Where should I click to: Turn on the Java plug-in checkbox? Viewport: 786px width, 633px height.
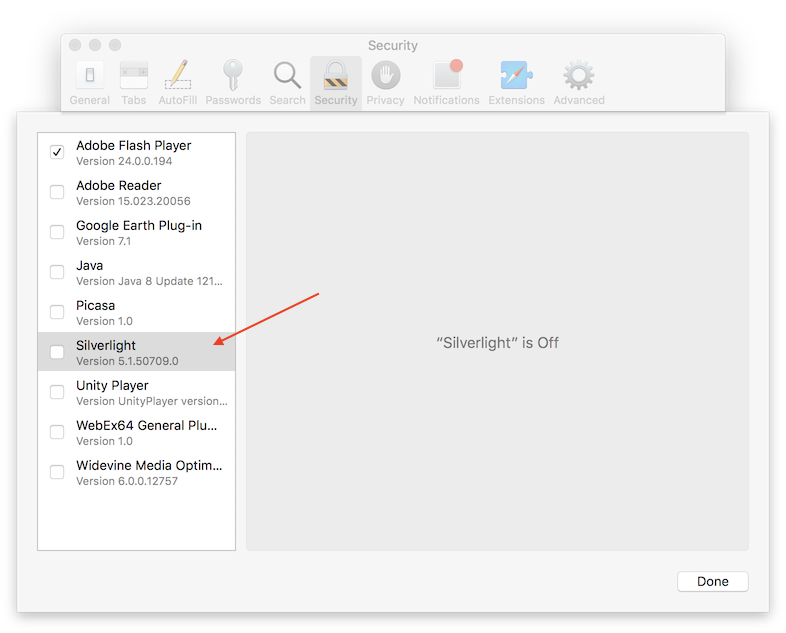(x=57, y=272)
